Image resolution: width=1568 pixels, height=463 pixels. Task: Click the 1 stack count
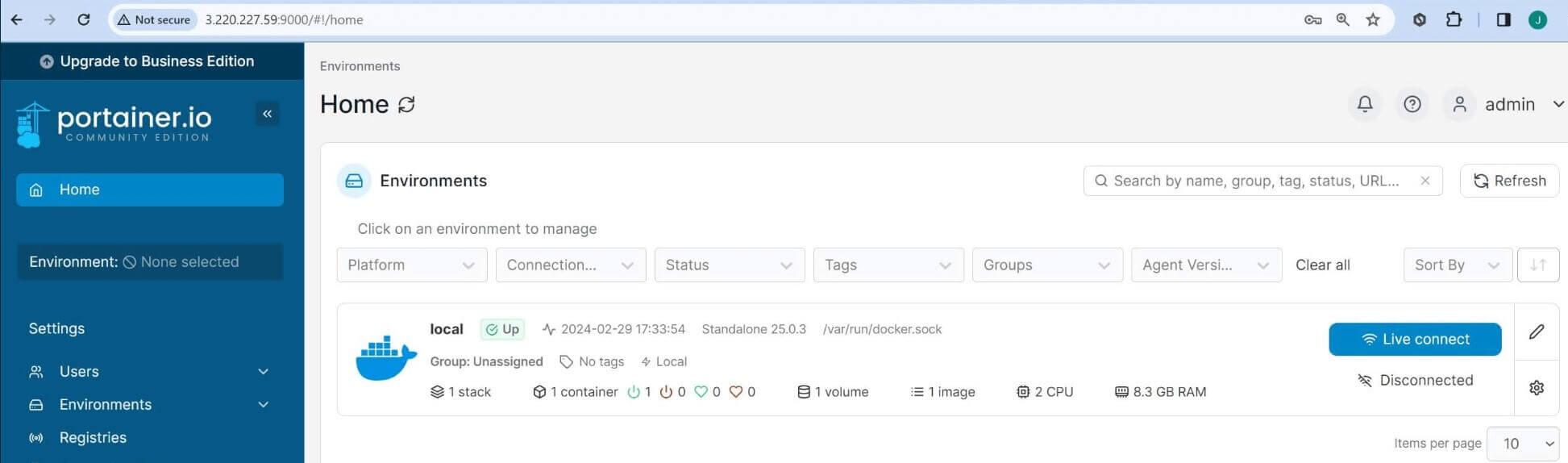click(x=461, y=392)
